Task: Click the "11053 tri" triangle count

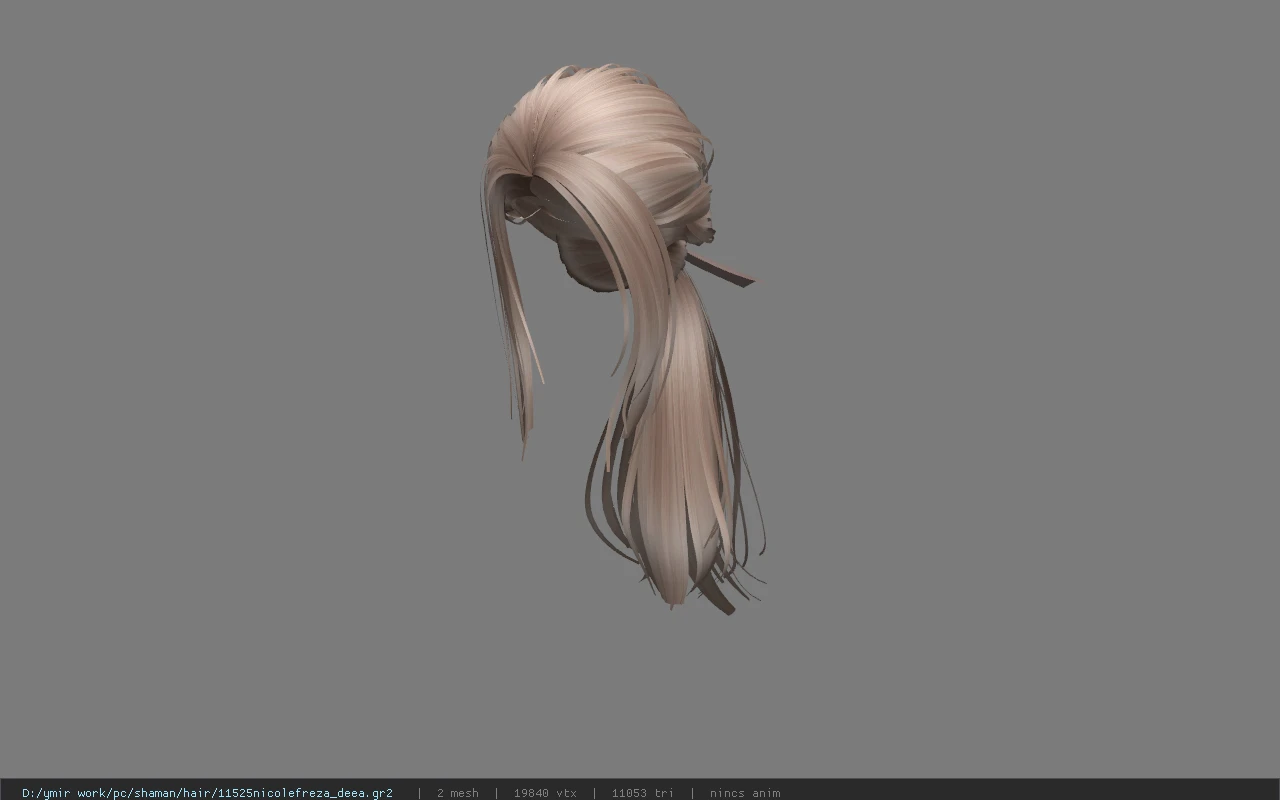Action: (642, 793)
